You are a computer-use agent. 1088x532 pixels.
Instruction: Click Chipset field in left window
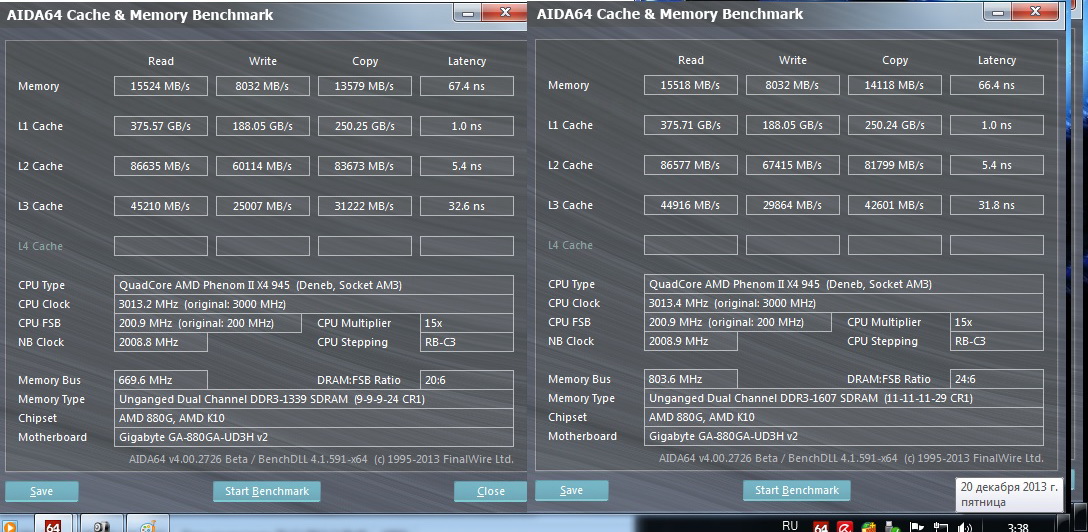pyautogui.click(x=314, y=418)
